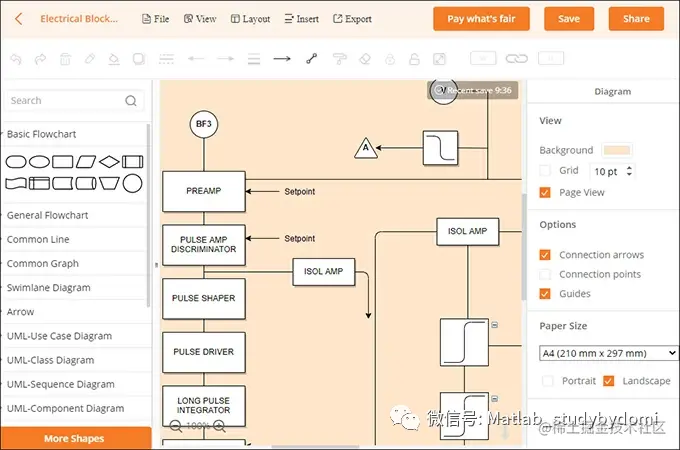Screen dimensions: 680x450
Task: Click the format painter roller icon
Action: [340, 59]
